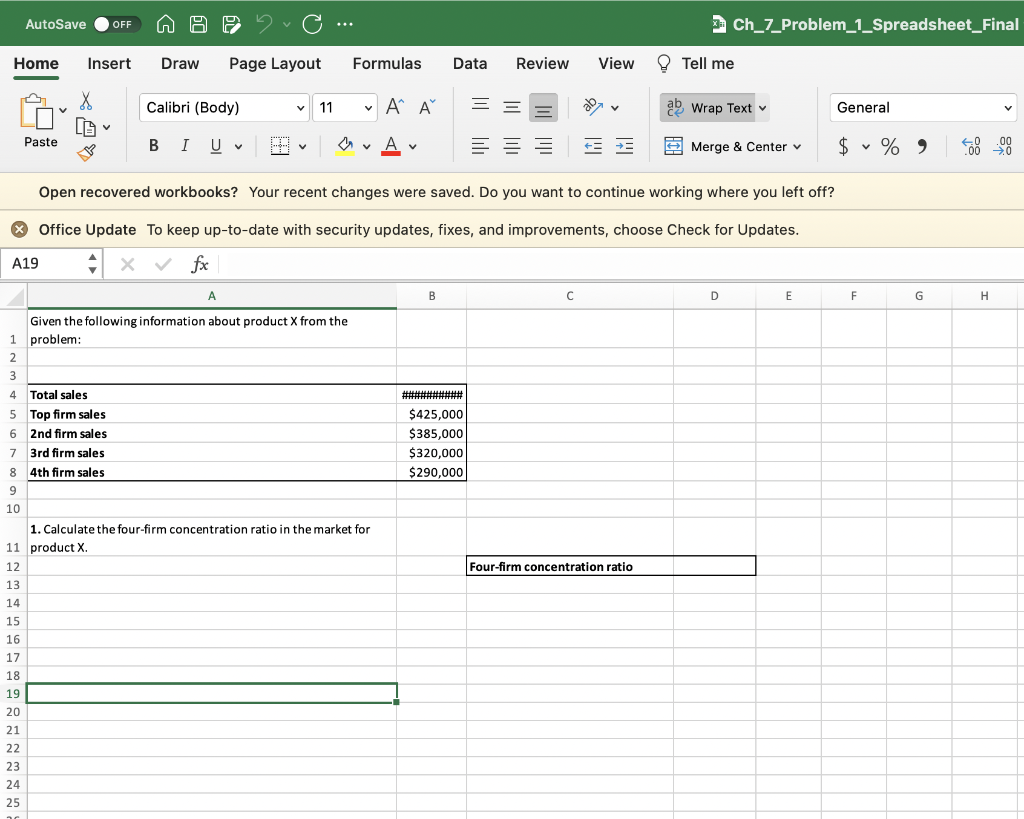Open borders dropdown arrow
Image resolution: width=1024 pixels, height=819 pixels.
(302, 146)
